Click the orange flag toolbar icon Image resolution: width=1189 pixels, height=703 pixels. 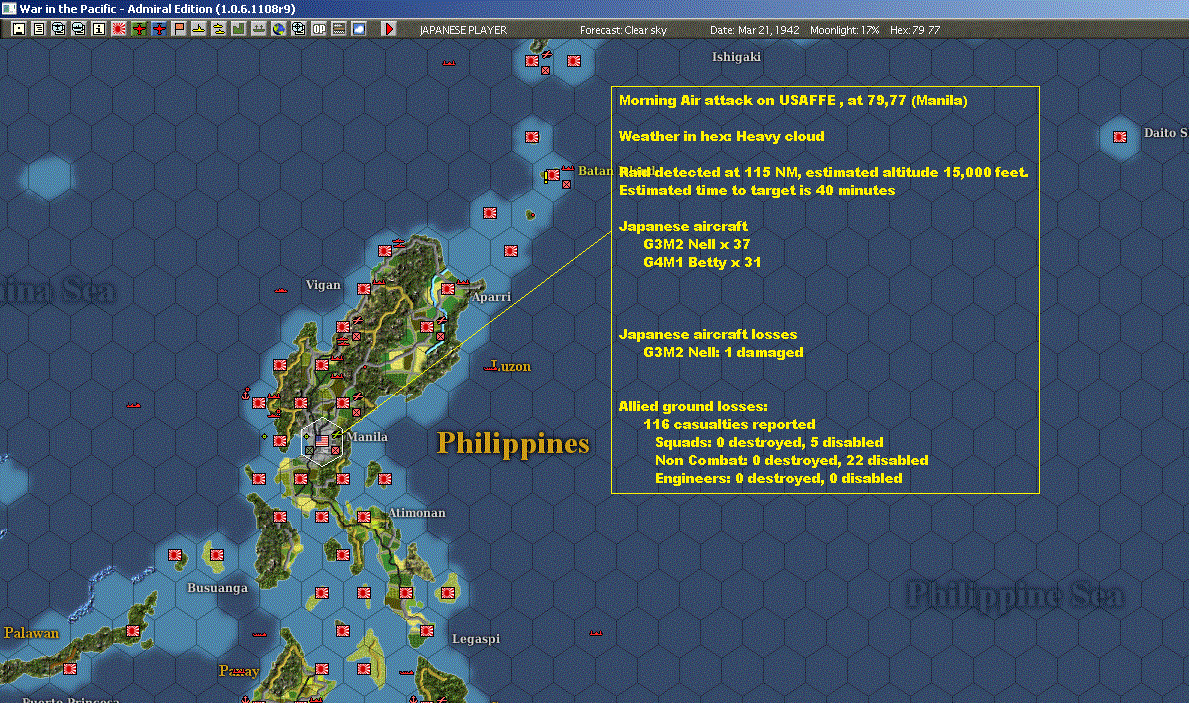click(x=179, y=29)
